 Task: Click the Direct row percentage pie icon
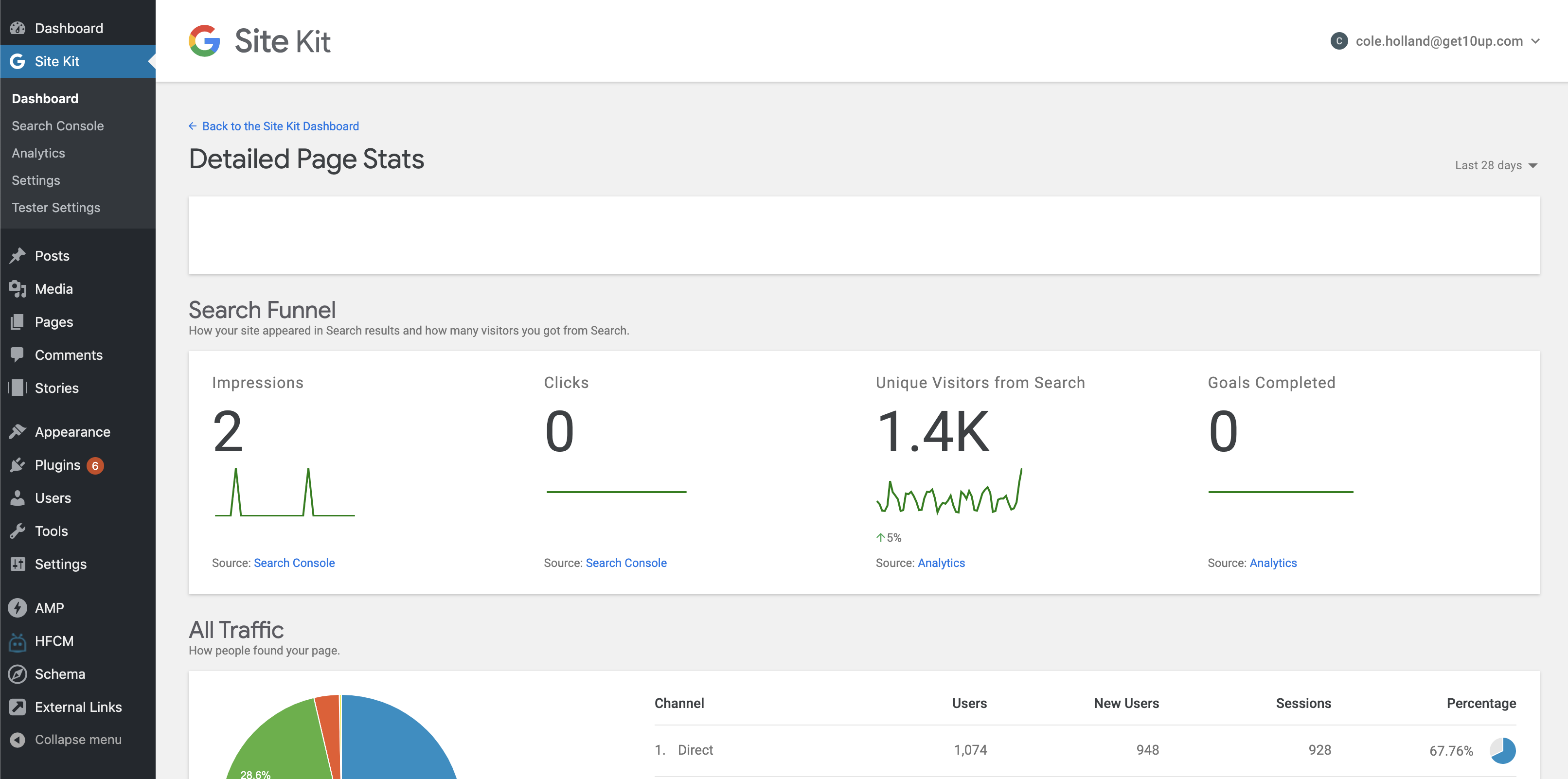click(1502, 750)
